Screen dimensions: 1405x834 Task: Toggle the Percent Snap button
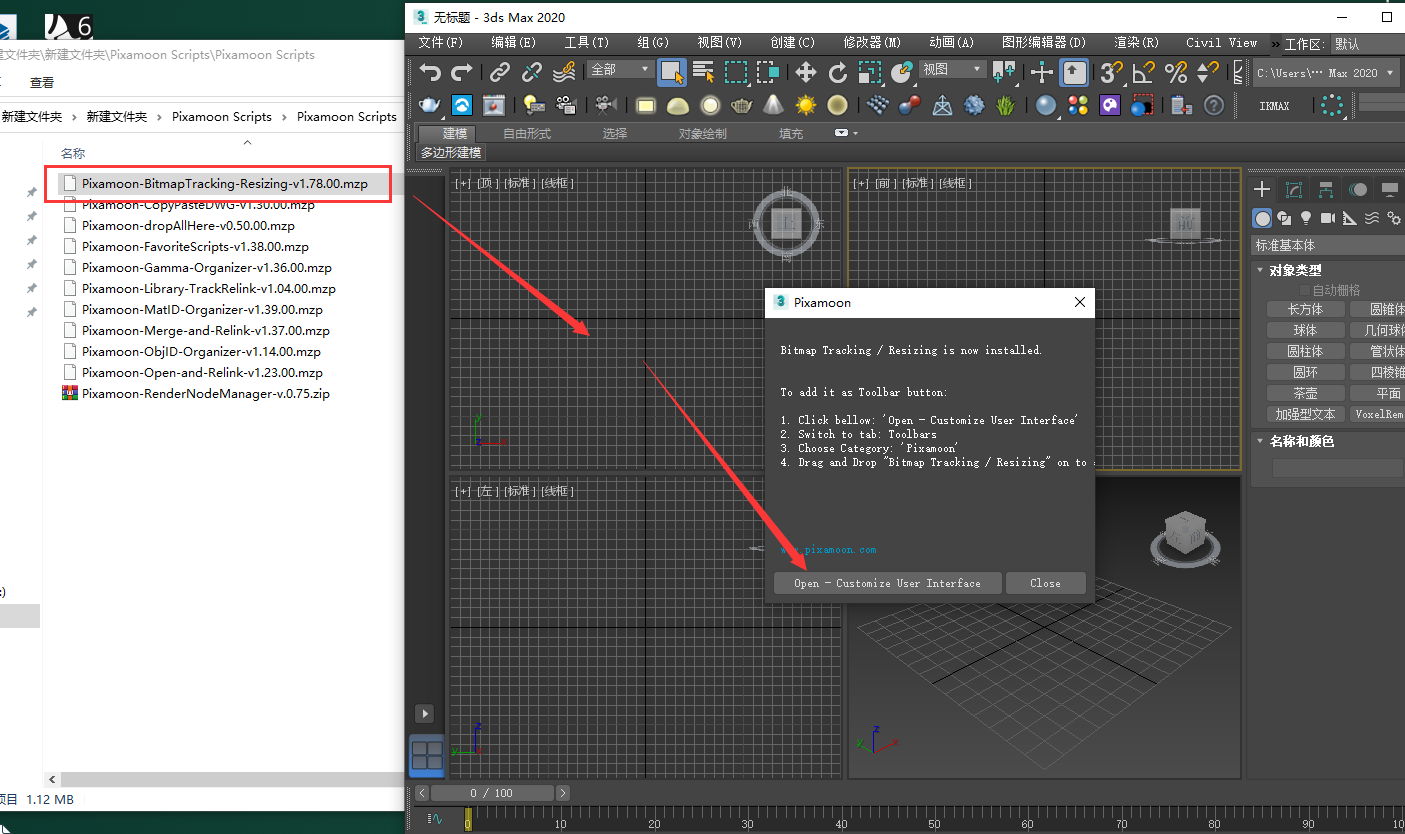click(1176, 72)
